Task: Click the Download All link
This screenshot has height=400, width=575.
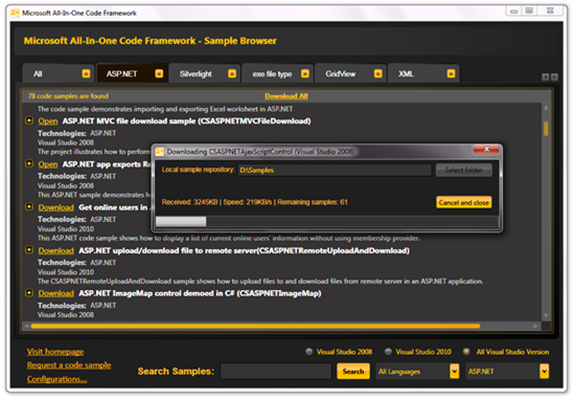Action: pos(286,96)
